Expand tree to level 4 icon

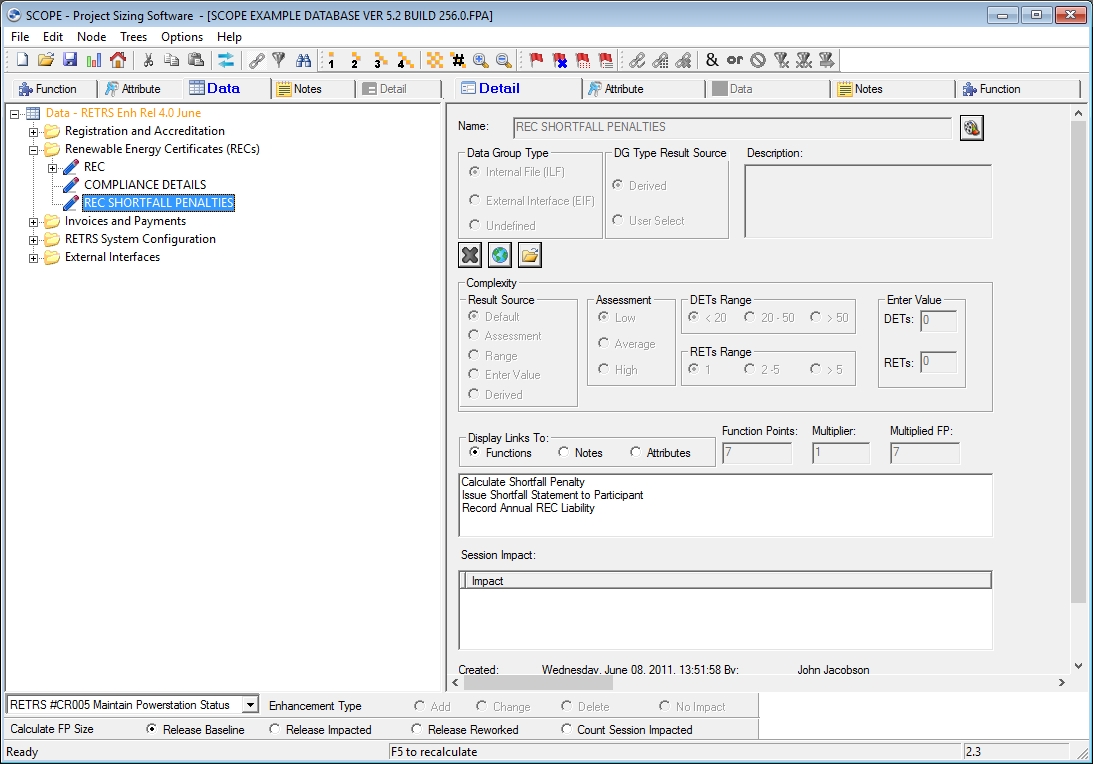click(404, 61)
